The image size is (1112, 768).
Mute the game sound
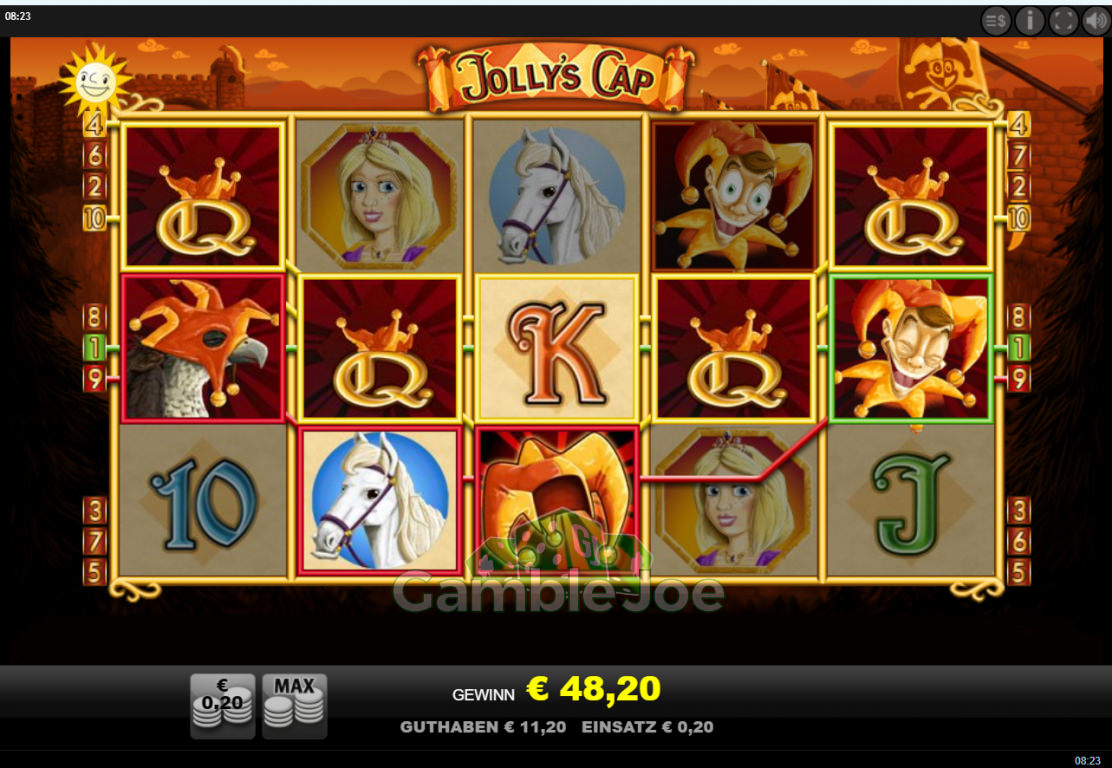click(x=1096, y=21)
